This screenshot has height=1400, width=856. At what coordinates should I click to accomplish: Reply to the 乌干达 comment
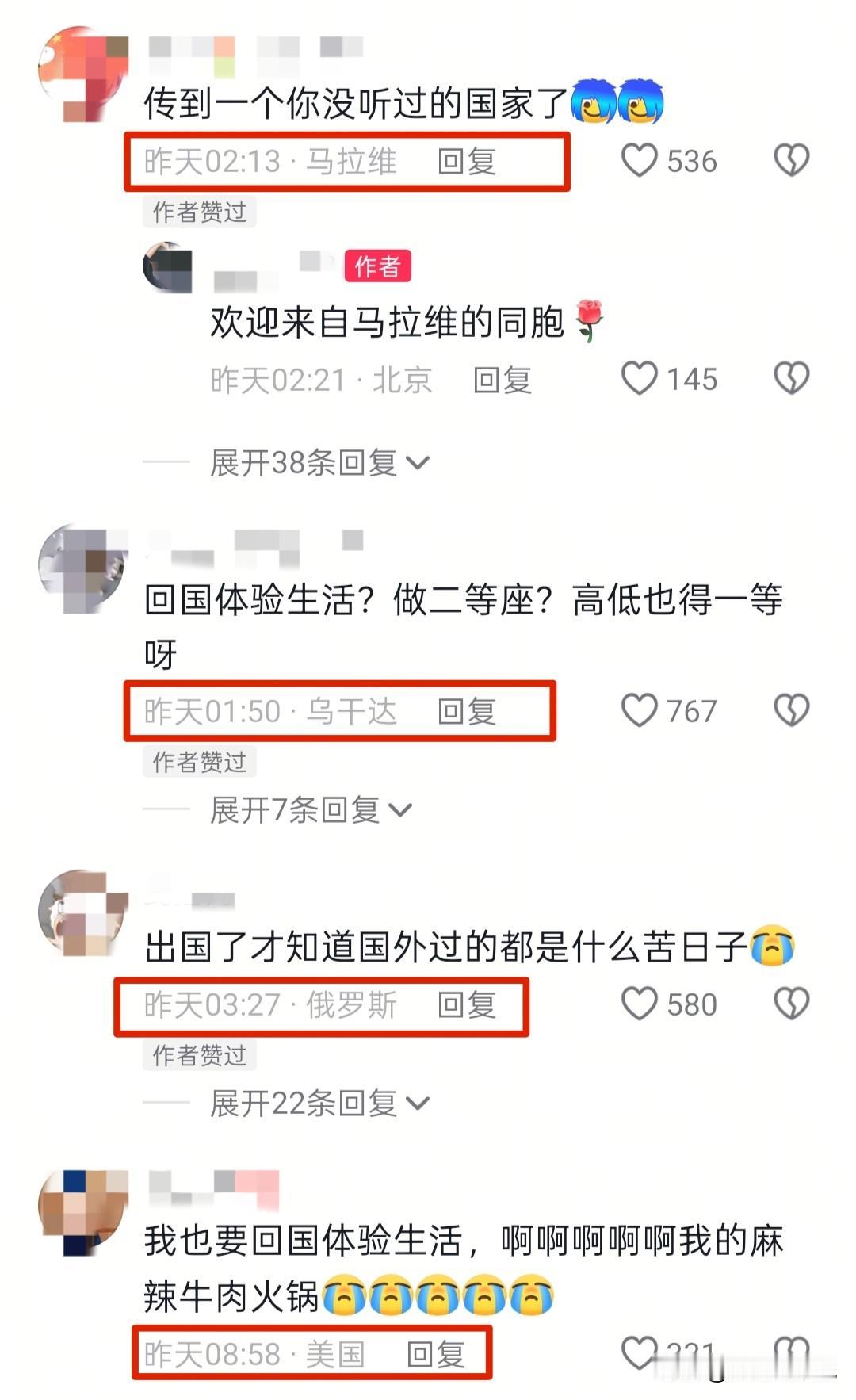tap(467, 711)
